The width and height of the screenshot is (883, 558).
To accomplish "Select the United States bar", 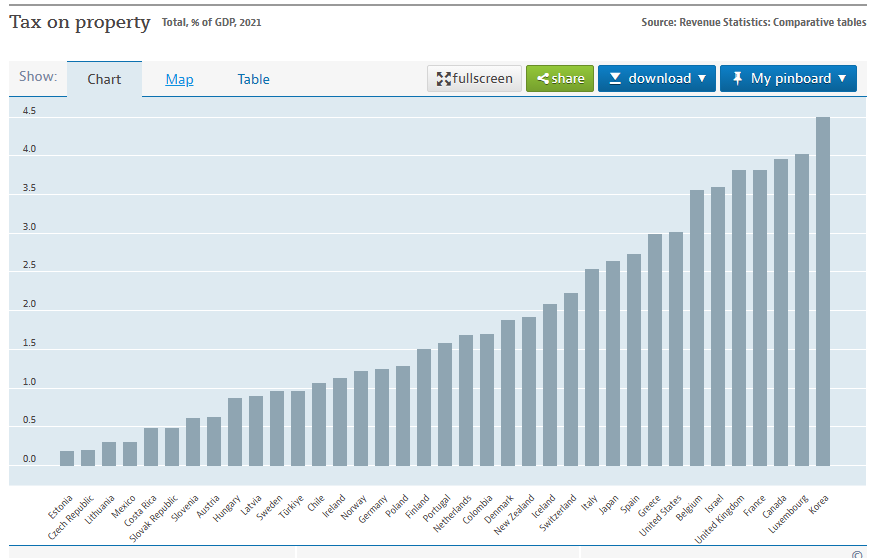I will [x=676, y=349].
